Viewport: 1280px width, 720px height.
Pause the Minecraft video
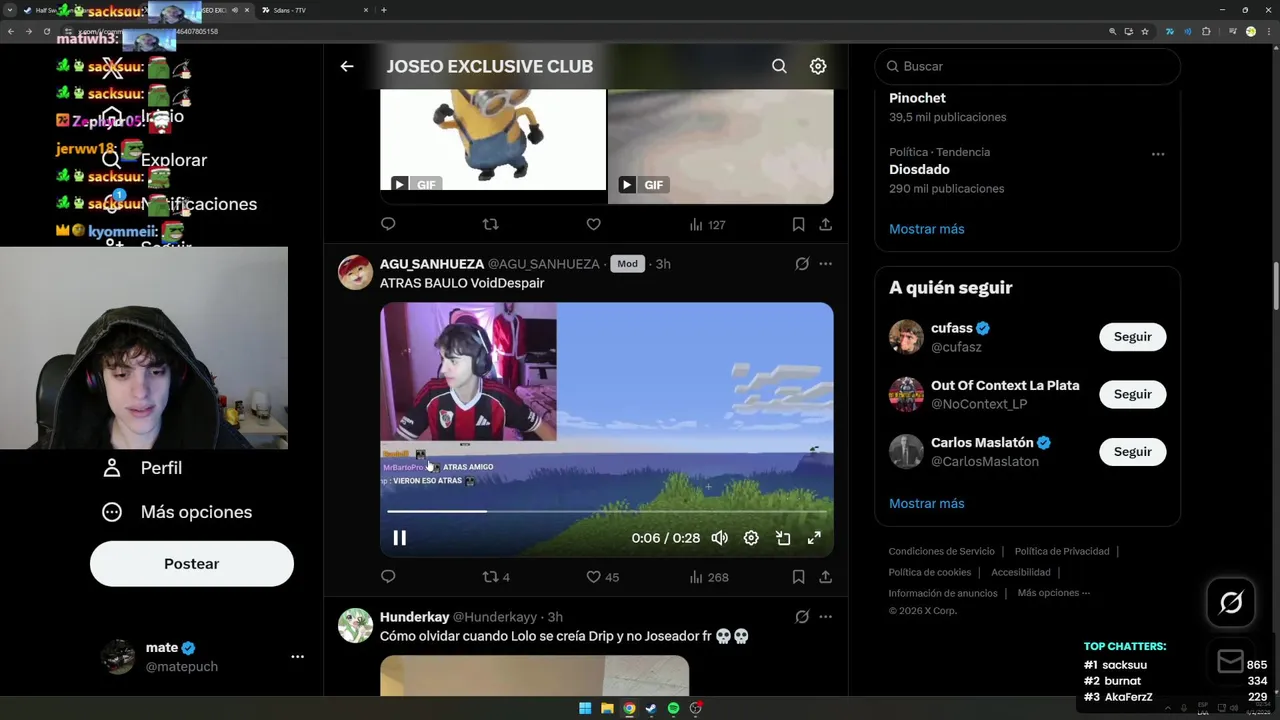pyautogui.click(x=399, y=538)
